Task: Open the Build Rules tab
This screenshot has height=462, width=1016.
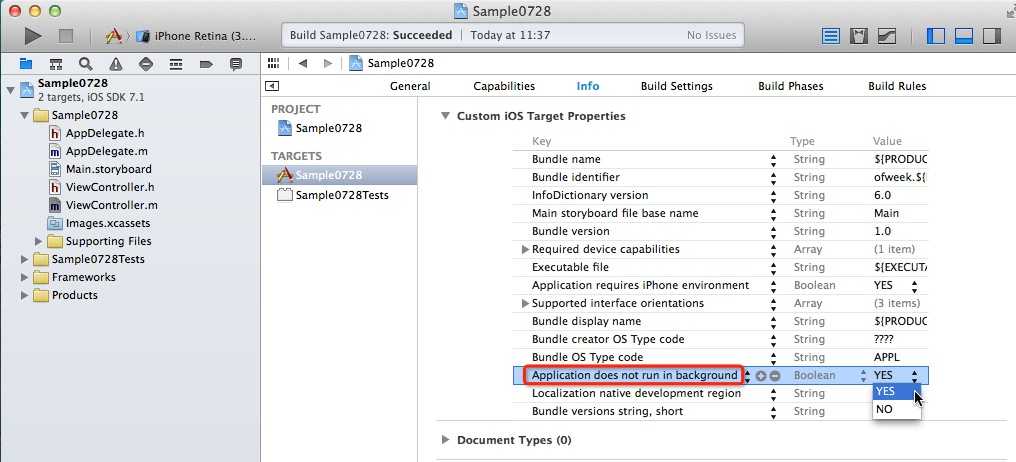Action: 897,86
